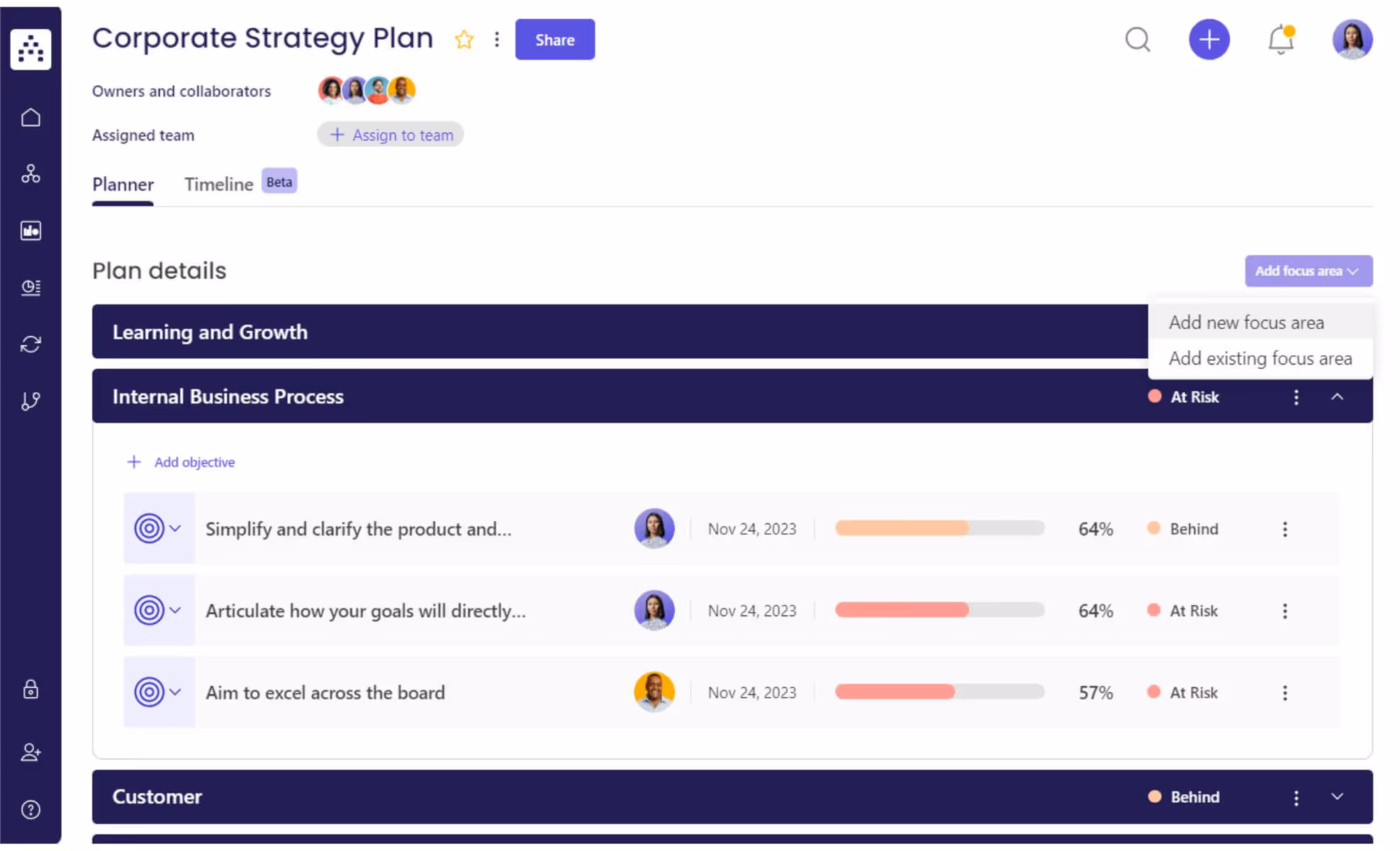The image size is (1400, 851).
Task: Open the help question-mark icon
Action: 30,808
